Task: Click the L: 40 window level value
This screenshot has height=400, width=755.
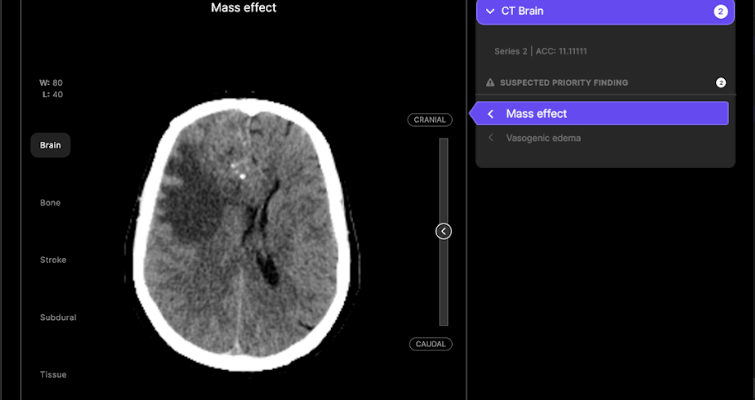Action: (x=52, y=94)
